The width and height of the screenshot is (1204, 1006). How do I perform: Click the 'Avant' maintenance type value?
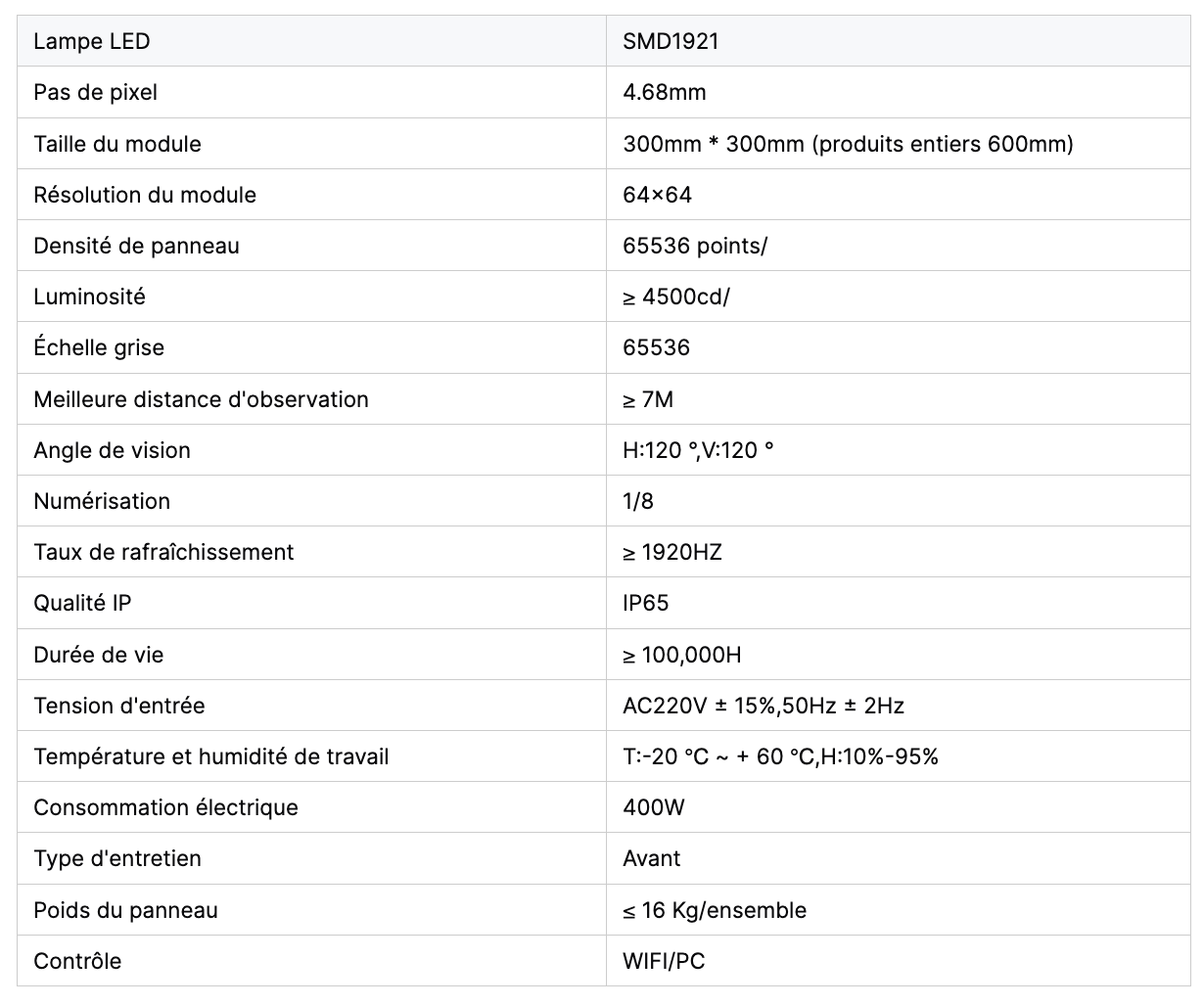651,858
